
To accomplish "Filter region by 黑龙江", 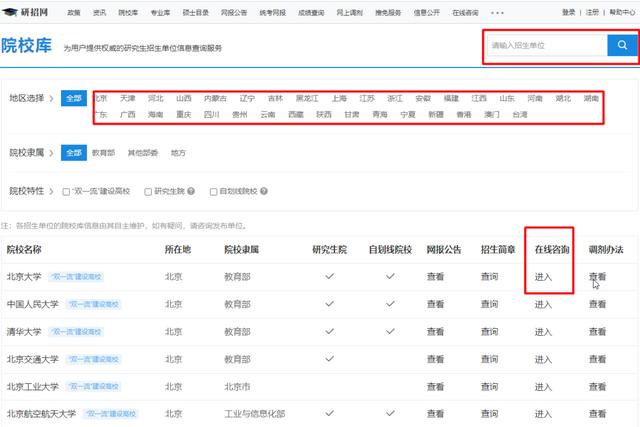I will point(307,98).
